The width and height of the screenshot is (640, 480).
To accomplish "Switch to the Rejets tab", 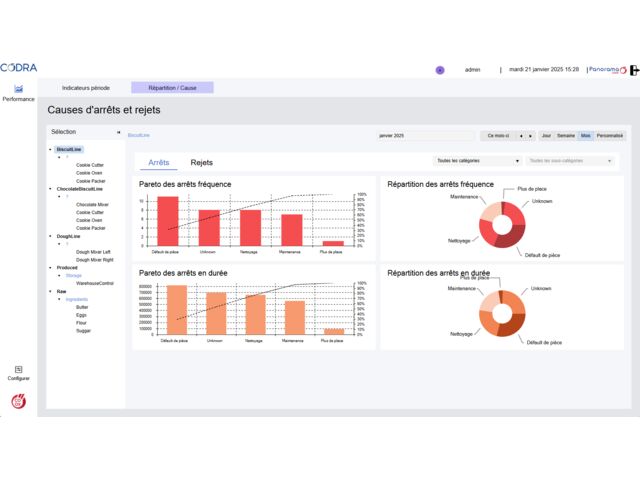I will click(201, 161).
